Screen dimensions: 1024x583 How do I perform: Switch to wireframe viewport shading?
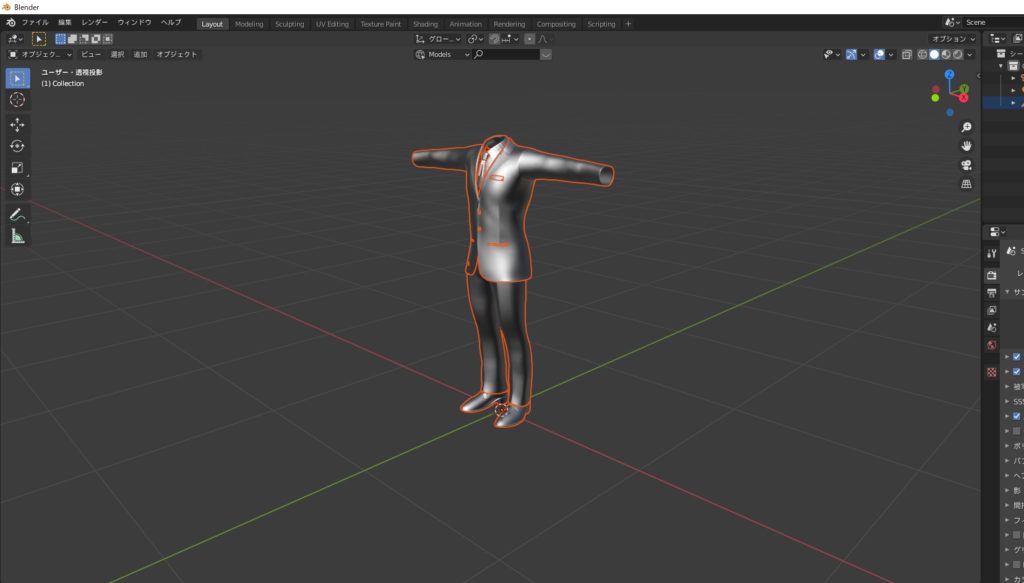click(x=923, y=55)
